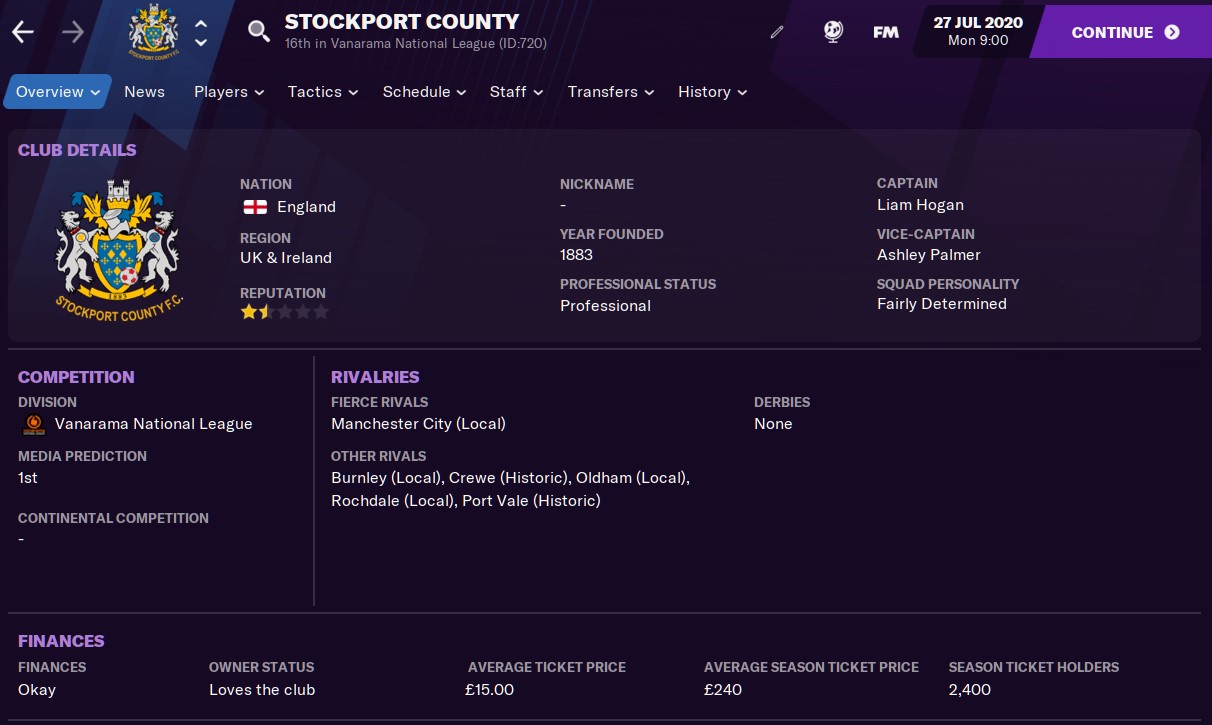Click the Crewe (Historic) rival

(x=509, y=478)
